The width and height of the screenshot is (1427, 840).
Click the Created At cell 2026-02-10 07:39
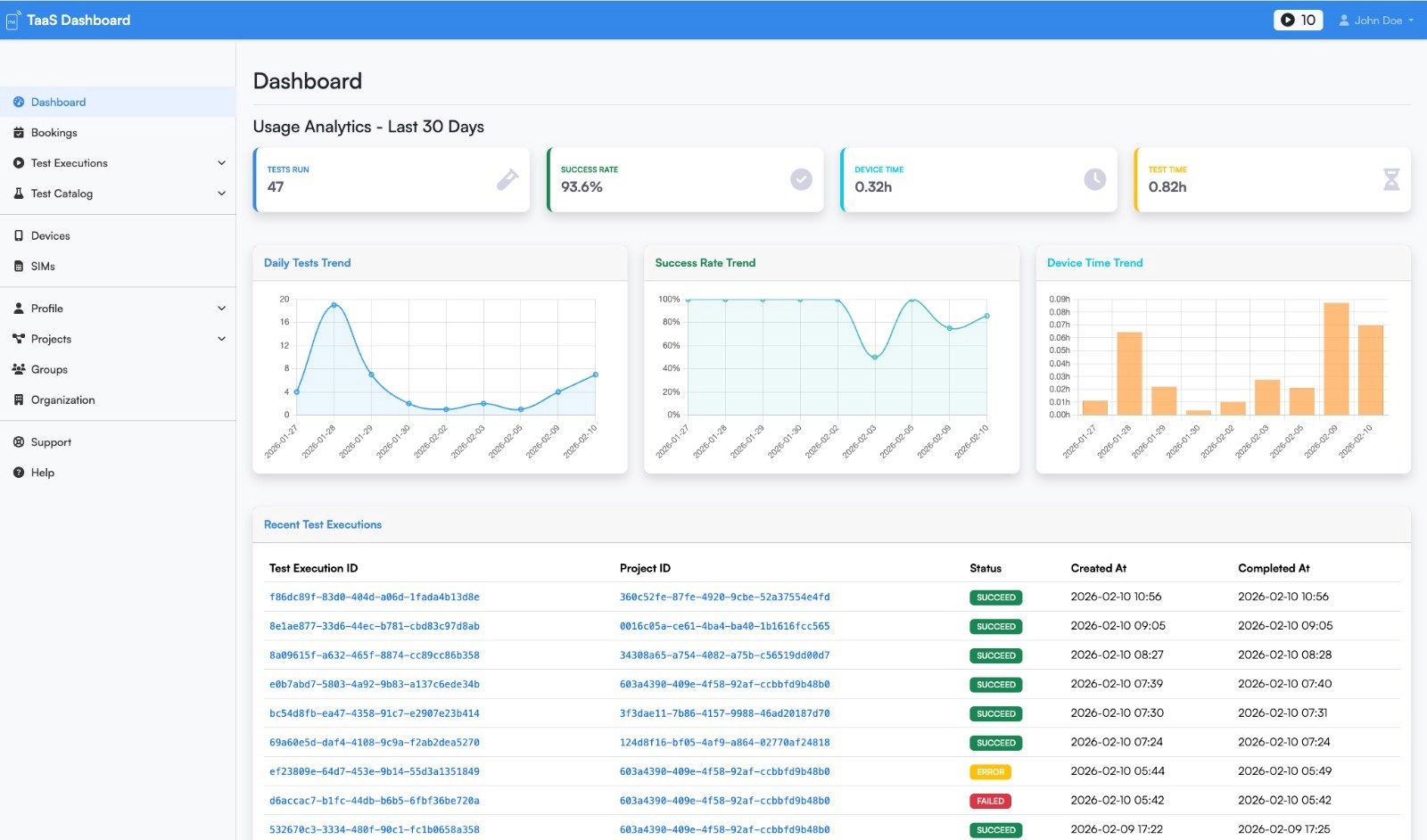(x=1117, y=684)
